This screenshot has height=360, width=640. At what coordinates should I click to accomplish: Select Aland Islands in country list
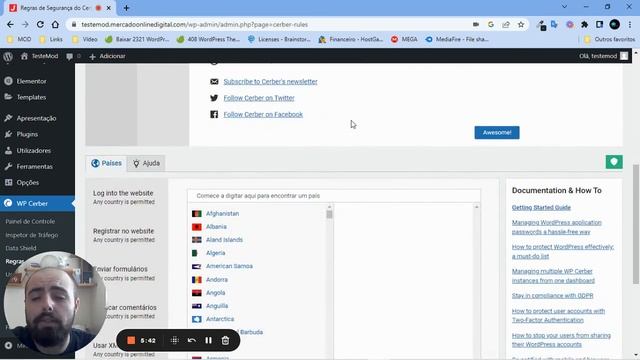[x=224, y=240]
